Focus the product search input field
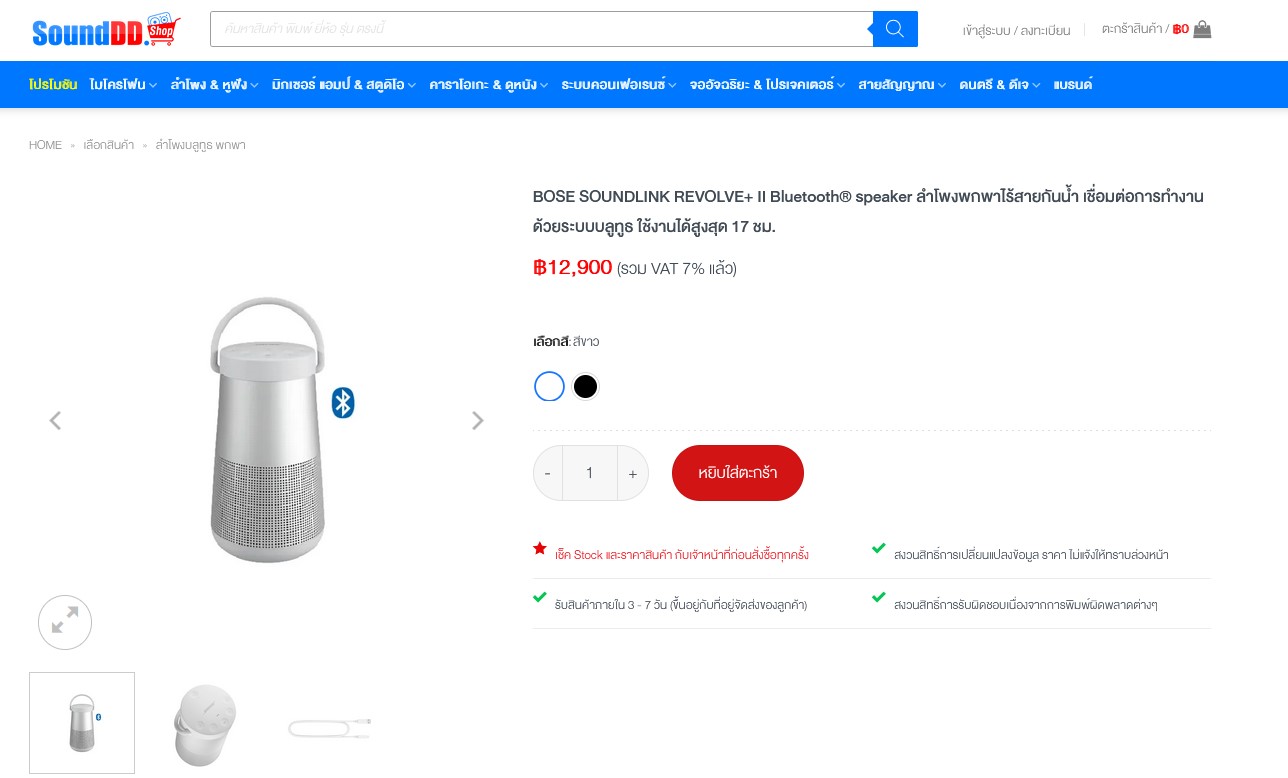 [540, 29]
